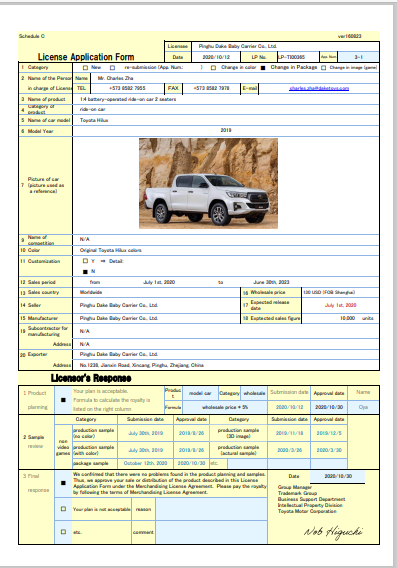Toggle the 'Your plan is acceptable' checkbox

[63, 400]
